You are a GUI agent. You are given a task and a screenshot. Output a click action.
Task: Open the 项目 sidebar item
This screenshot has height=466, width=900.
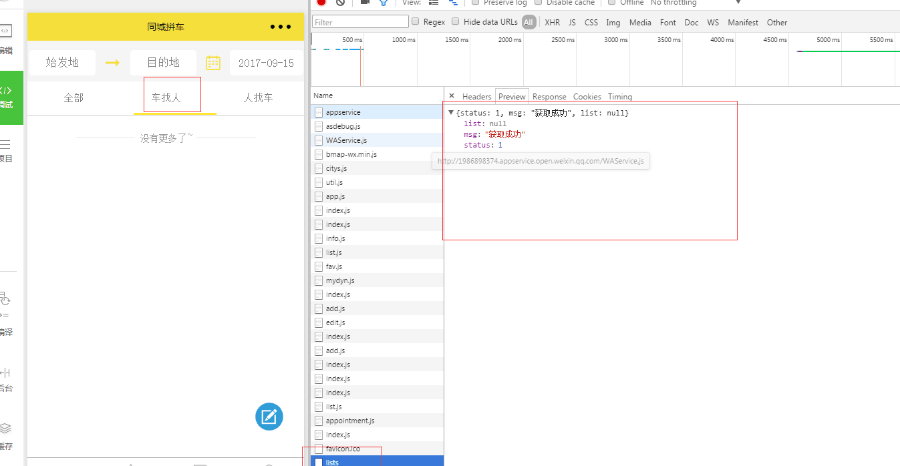(6, 151)
